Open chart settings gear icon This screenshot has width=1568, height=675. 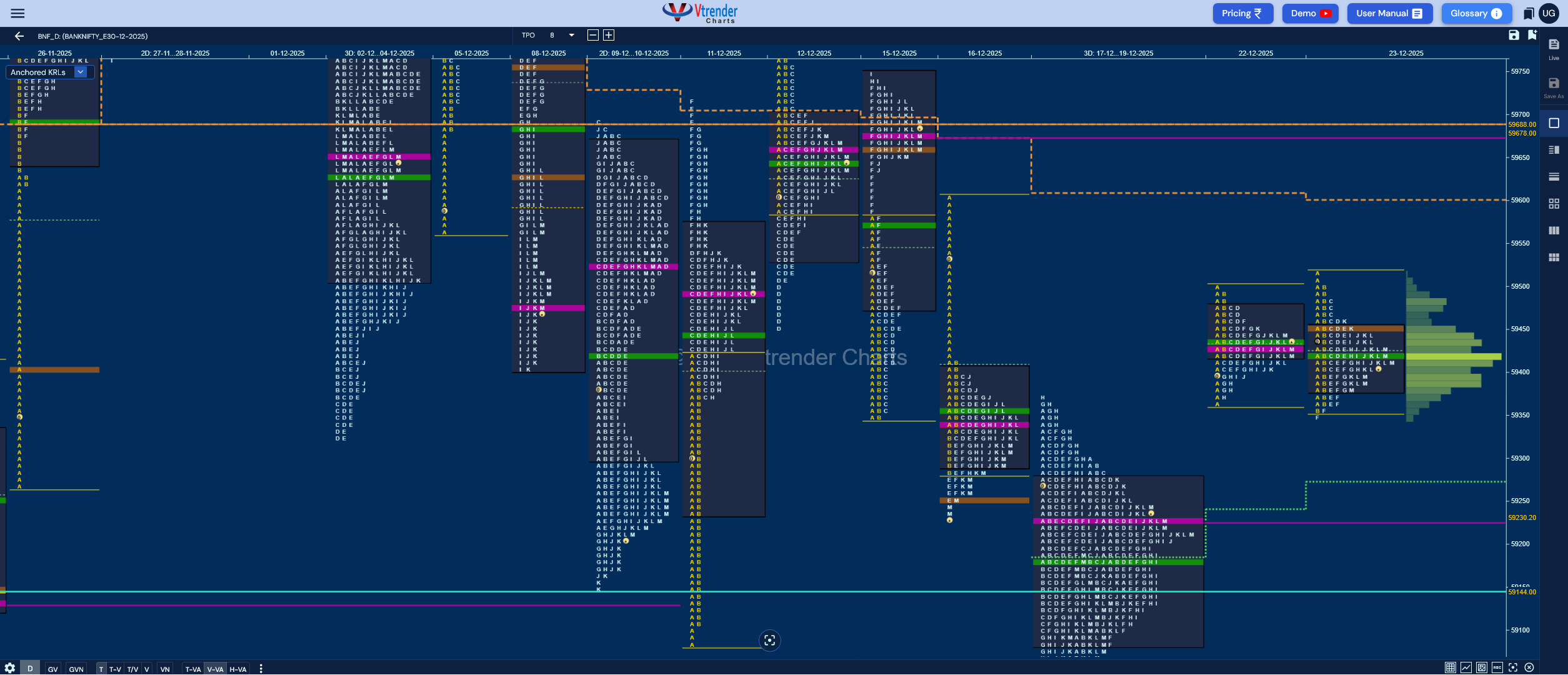coord(10,668)
